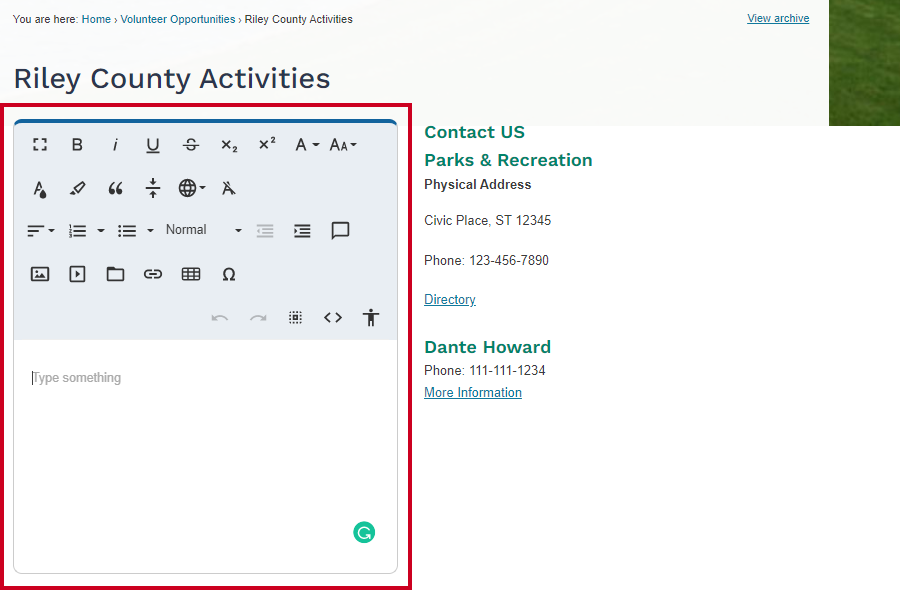The height and width of the screenshot is (597, 900).
Task: Insert a table
Action: (x=191, y=274)
